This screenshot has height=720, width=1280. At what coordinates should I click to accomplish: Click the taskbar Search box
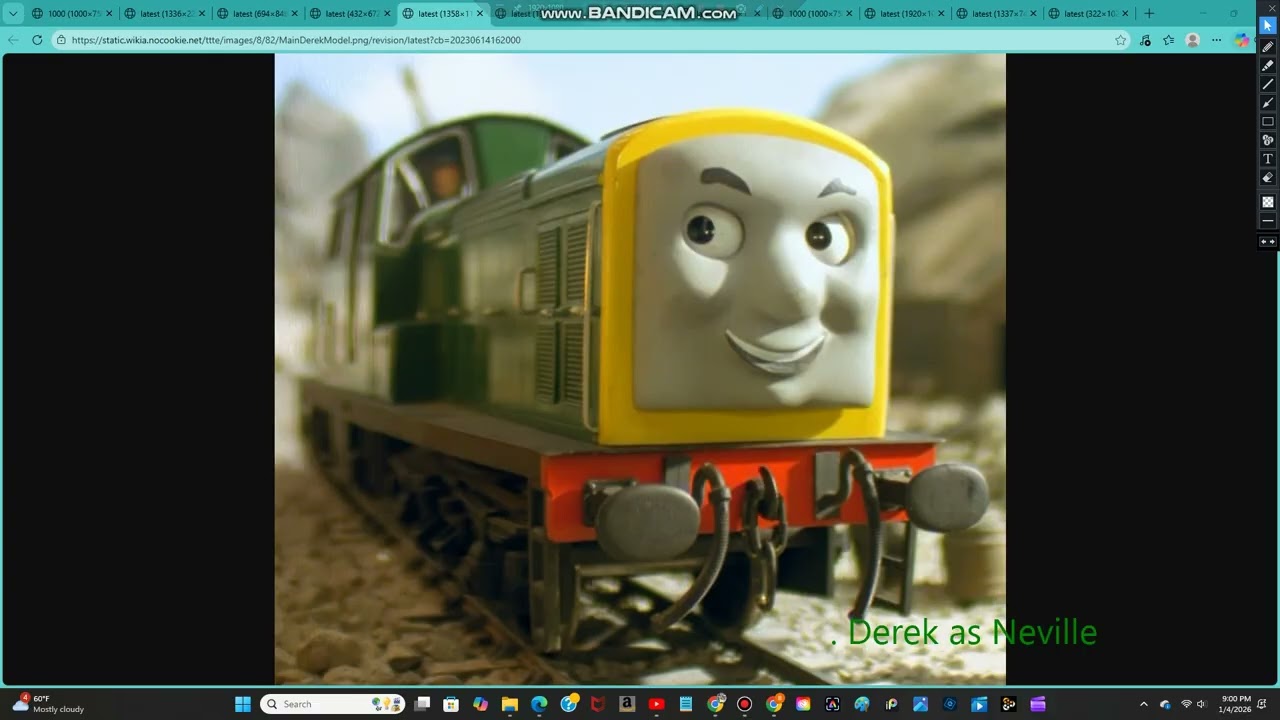tap(333, 704)
